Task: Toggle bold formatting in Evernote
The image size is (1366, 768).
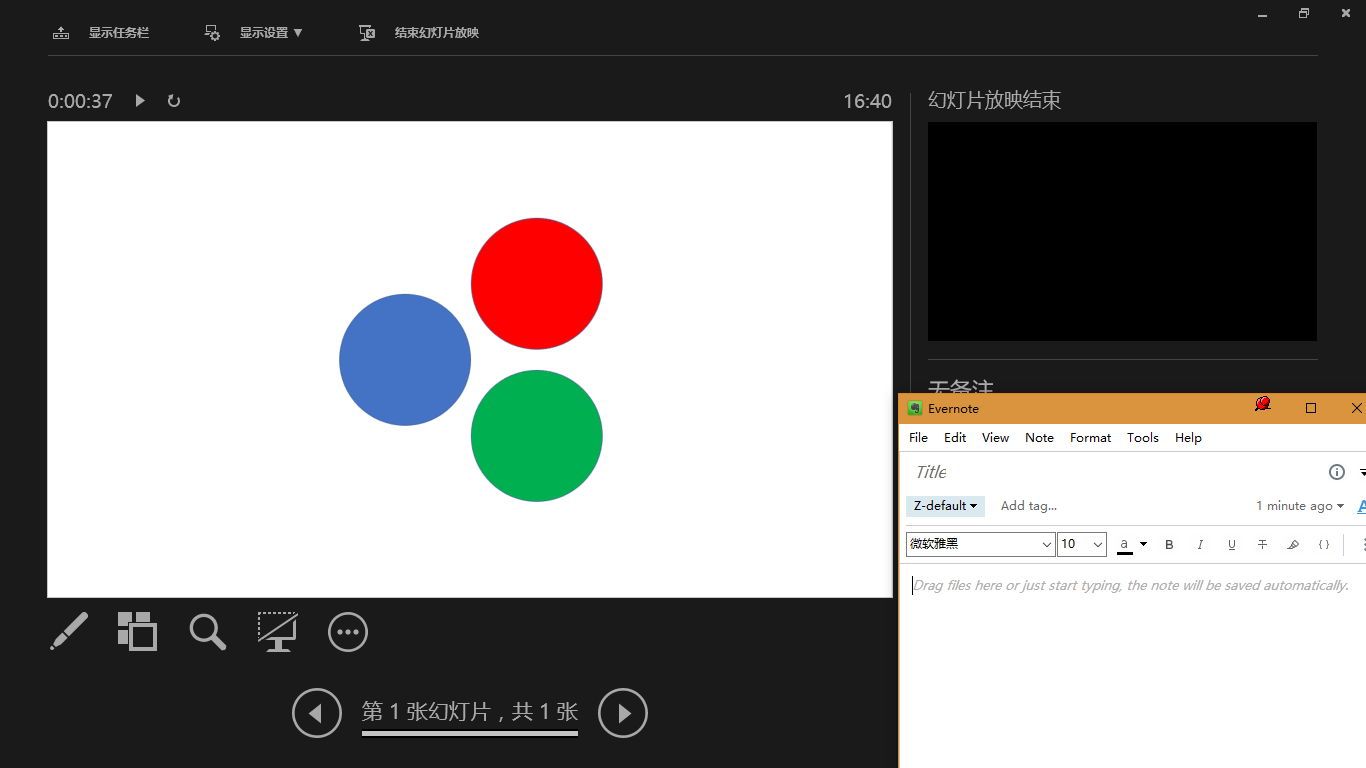Action: [1169, 545]
